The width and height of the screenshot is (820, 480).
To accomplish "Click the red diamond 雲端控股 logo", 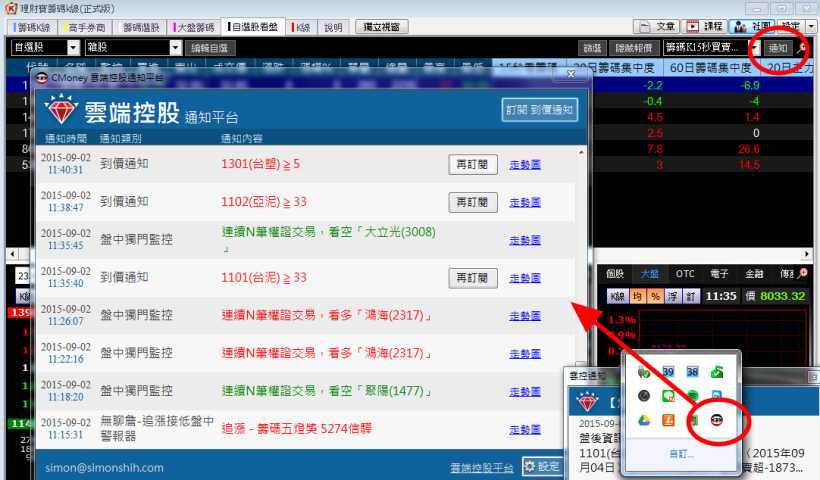I will click(x=61, y=109).
